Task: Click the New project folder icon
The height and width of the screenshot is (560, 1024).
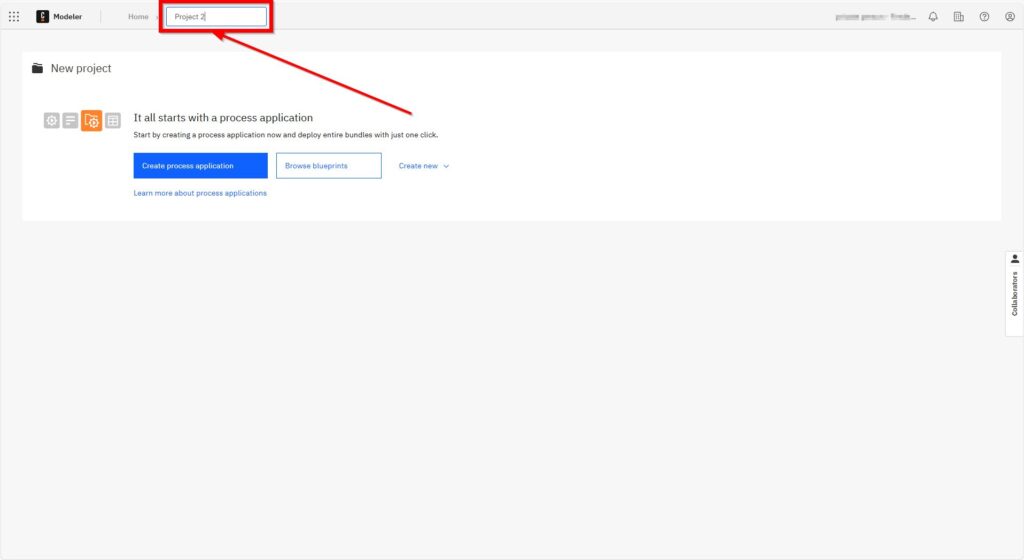Action: click(x=37, y=68)
